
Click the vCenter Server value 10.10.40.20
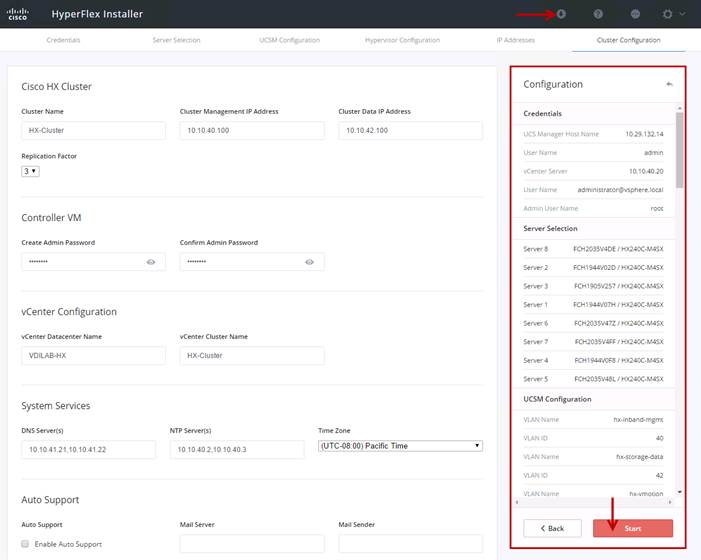[646, 171]
